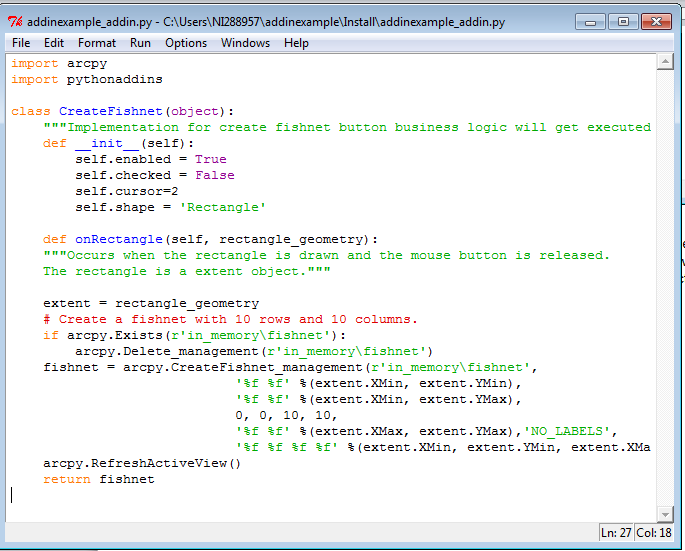Click the IDLE Tk feather icon in title bar

coord(15,21)
